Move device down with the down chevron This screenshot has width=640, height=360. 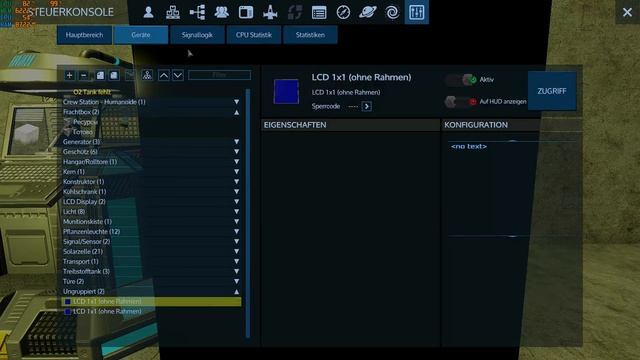178,76
